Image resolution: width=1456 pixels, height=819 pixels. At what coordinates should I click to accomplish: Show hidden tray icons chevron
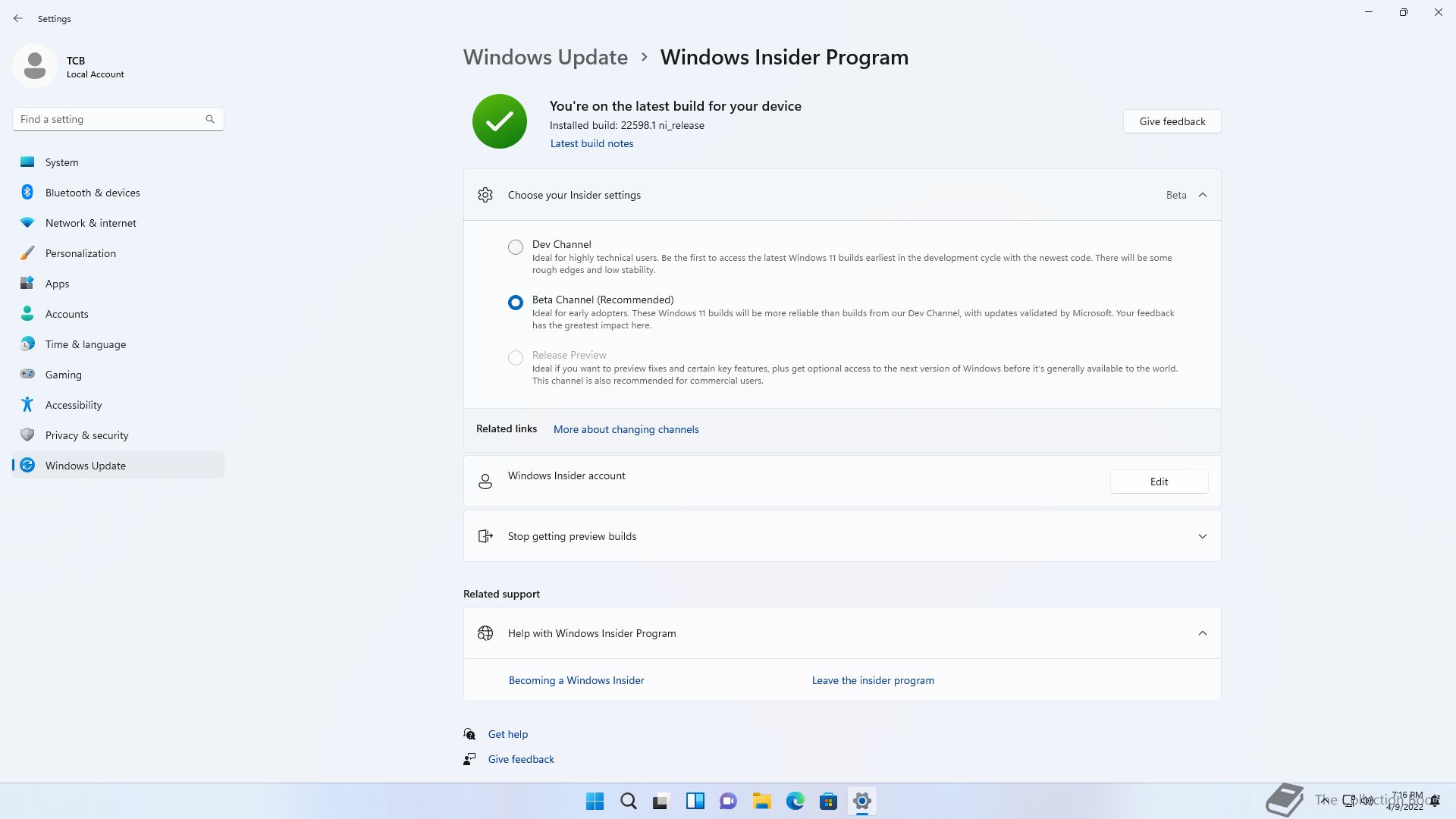coord(1324,801)
